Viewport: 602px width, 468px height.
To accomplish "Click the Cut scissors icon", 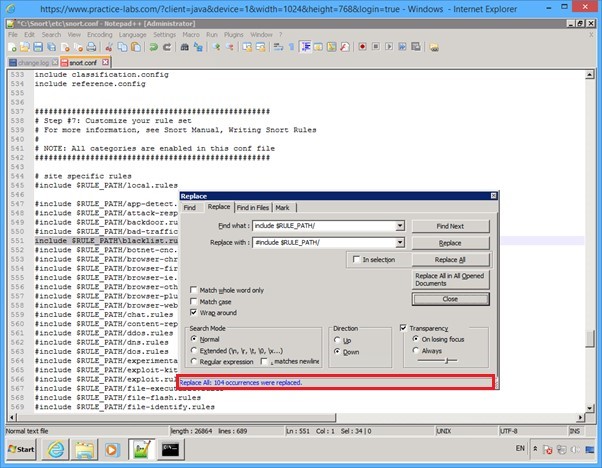I will click(109, 47).
